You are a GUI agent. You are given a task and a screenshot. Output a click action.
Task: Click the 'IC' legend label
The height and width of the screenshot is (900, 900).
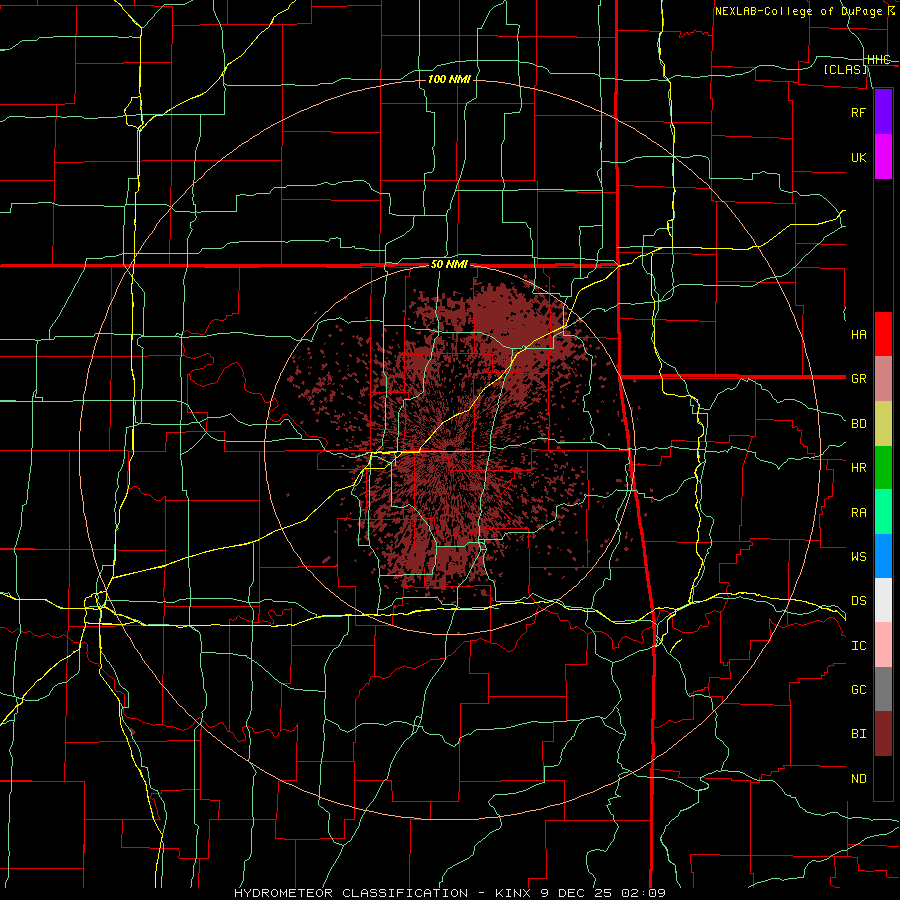click(x=858, y=645)
